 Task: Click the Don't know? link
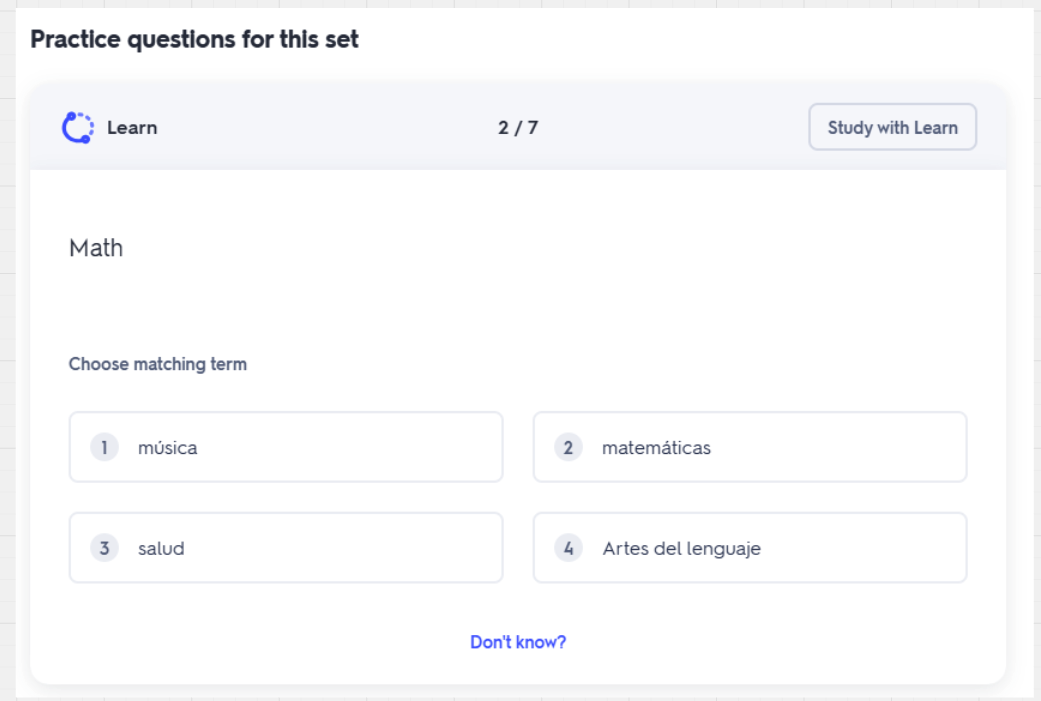tap(518, 642)
